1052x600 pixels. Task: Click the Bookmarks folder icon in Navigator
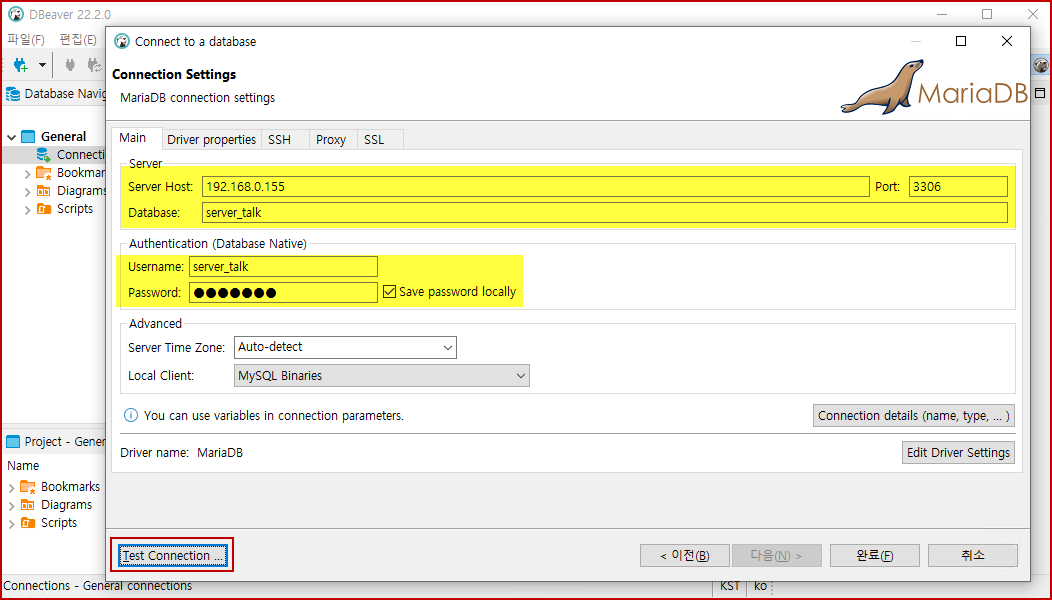click(44, 173)
